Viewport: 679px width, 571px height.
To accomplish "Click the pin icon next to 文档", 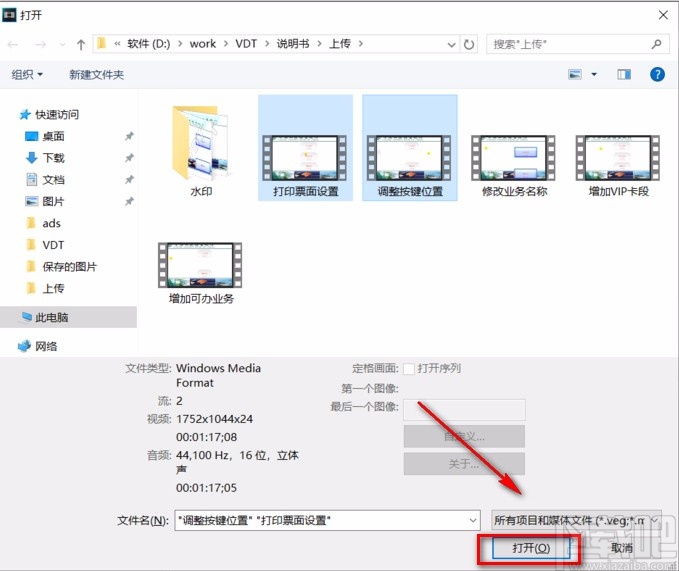I will [x=129, y=180].
